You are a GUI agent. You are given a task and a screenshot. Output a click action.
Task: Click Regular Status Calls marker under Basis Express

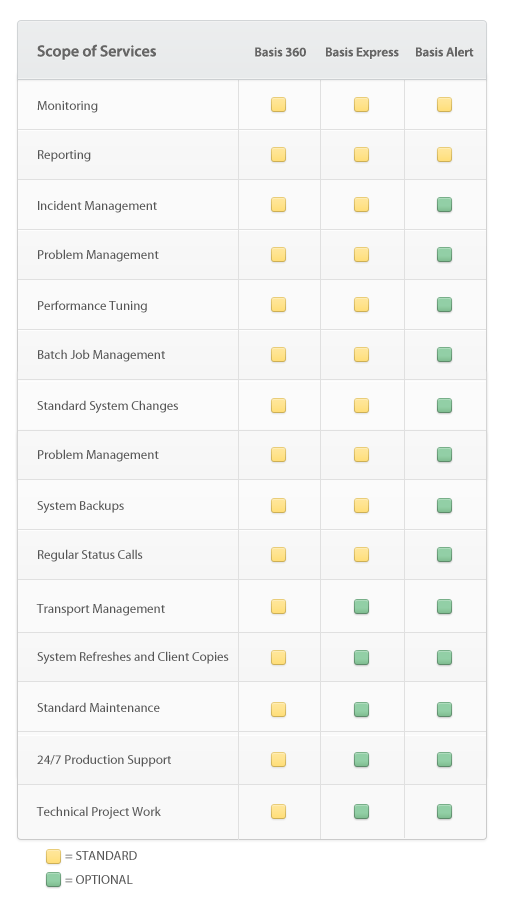[361, 554]
